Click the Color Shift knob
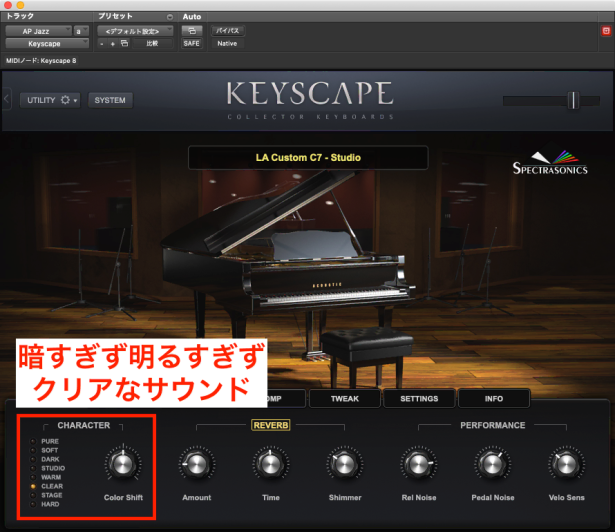615x532 pixels. click(123, 464)
